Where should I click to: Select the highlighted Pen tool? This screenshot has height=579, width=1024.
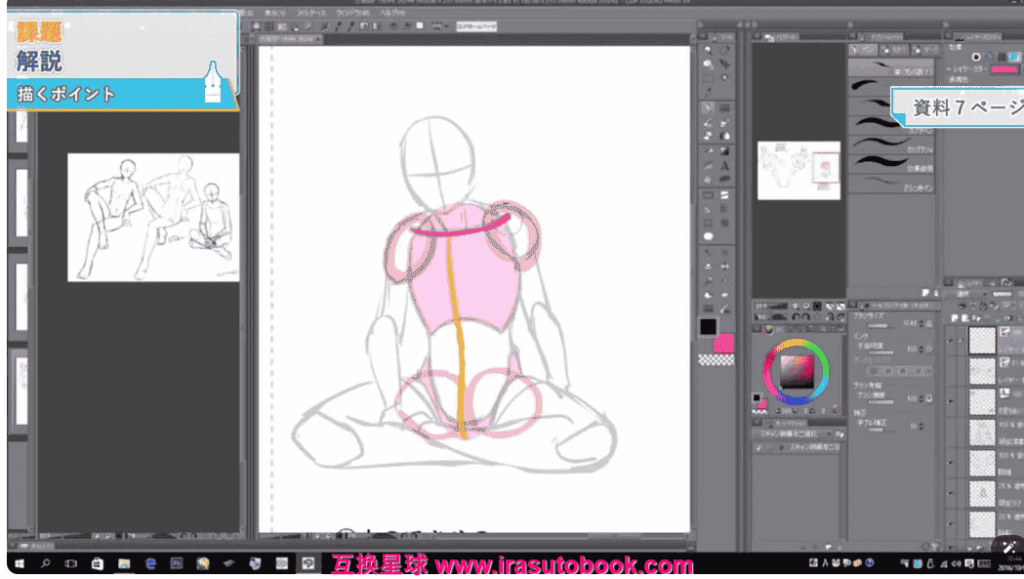709,108
